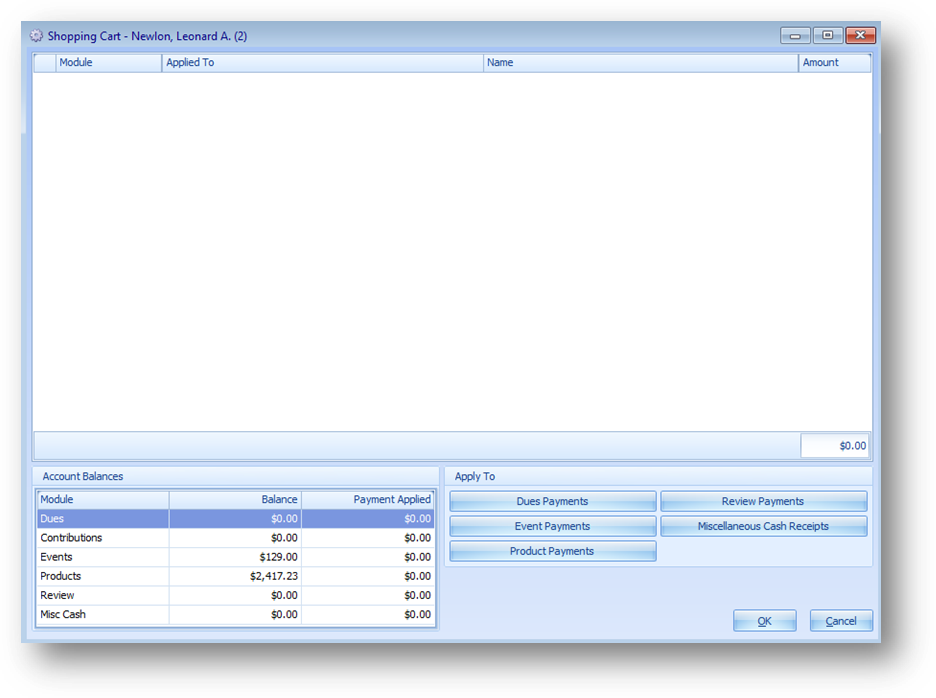Click the Account Balances Module column header
Image resolution: width=936 pixels, height=698 pixels.
(x=103, y=499)
